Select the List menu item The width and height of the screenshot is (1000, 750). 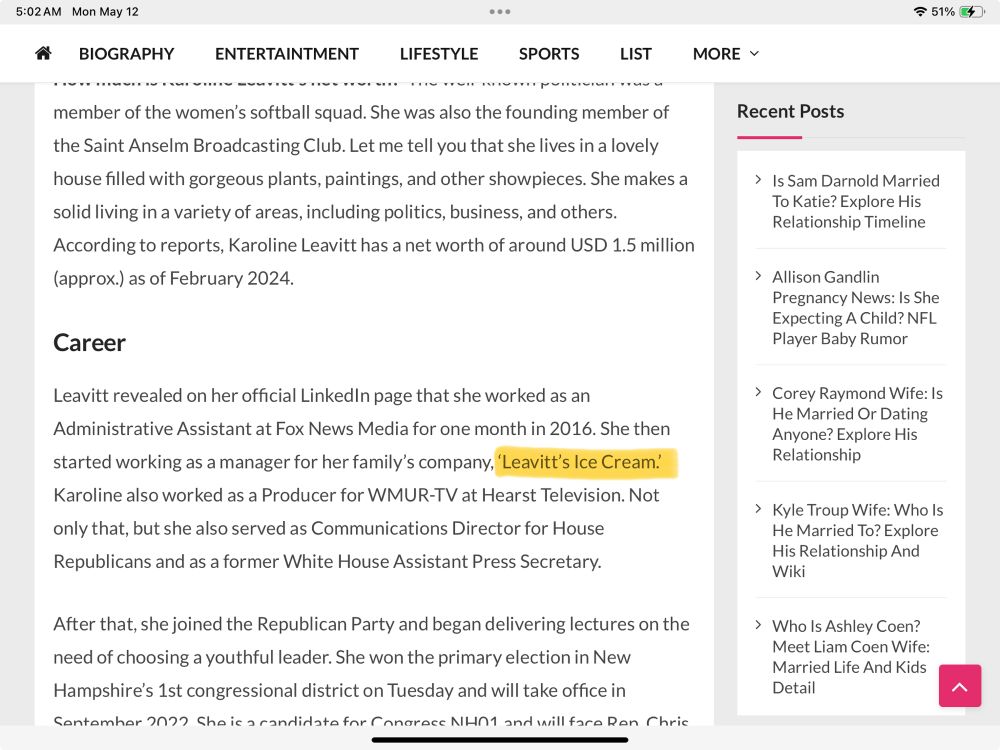pos(636,54)
